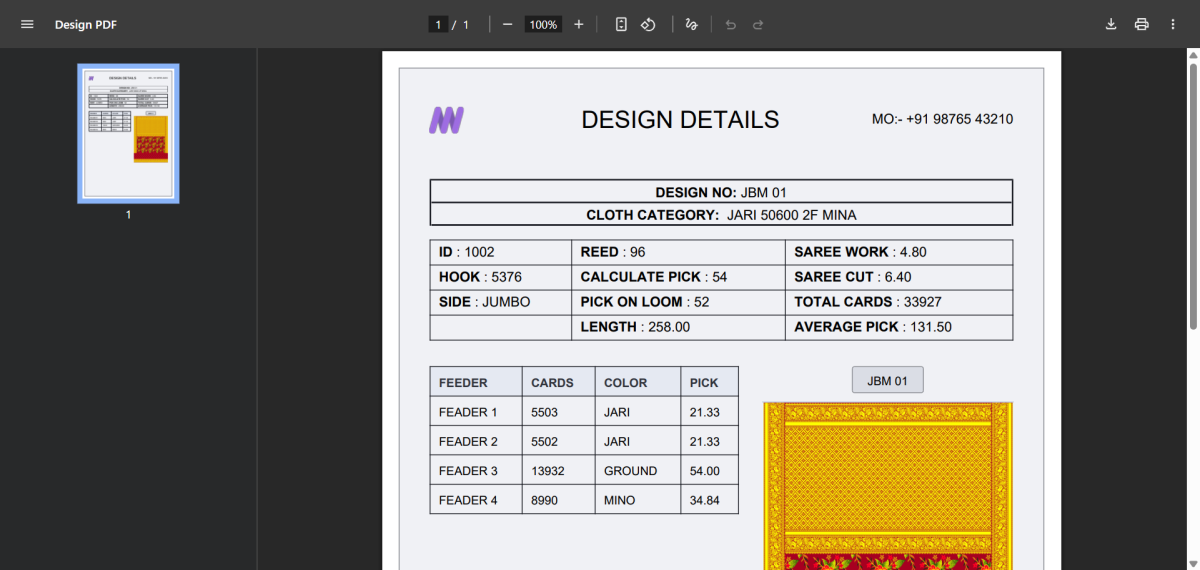This screenshot has height=570, width=1200.
Task: Open the more actions three-dot menu
Action: pos(1173,24)
